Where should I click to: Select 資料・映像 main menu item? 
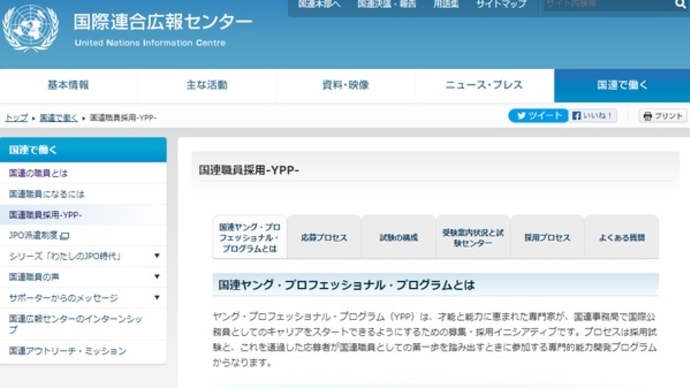345,85
